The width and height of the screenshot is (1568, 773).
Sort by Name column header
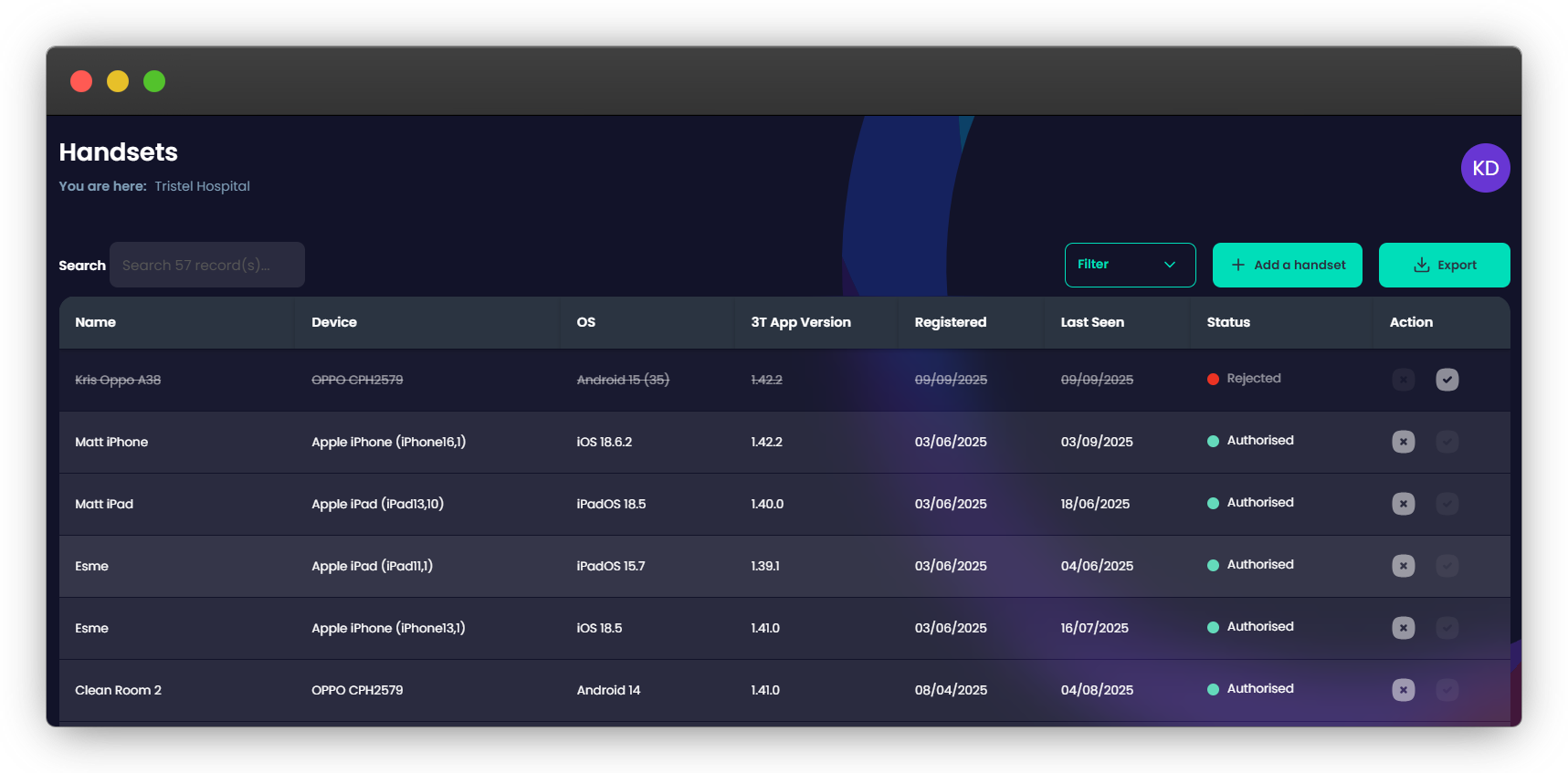tap(95, 322)
